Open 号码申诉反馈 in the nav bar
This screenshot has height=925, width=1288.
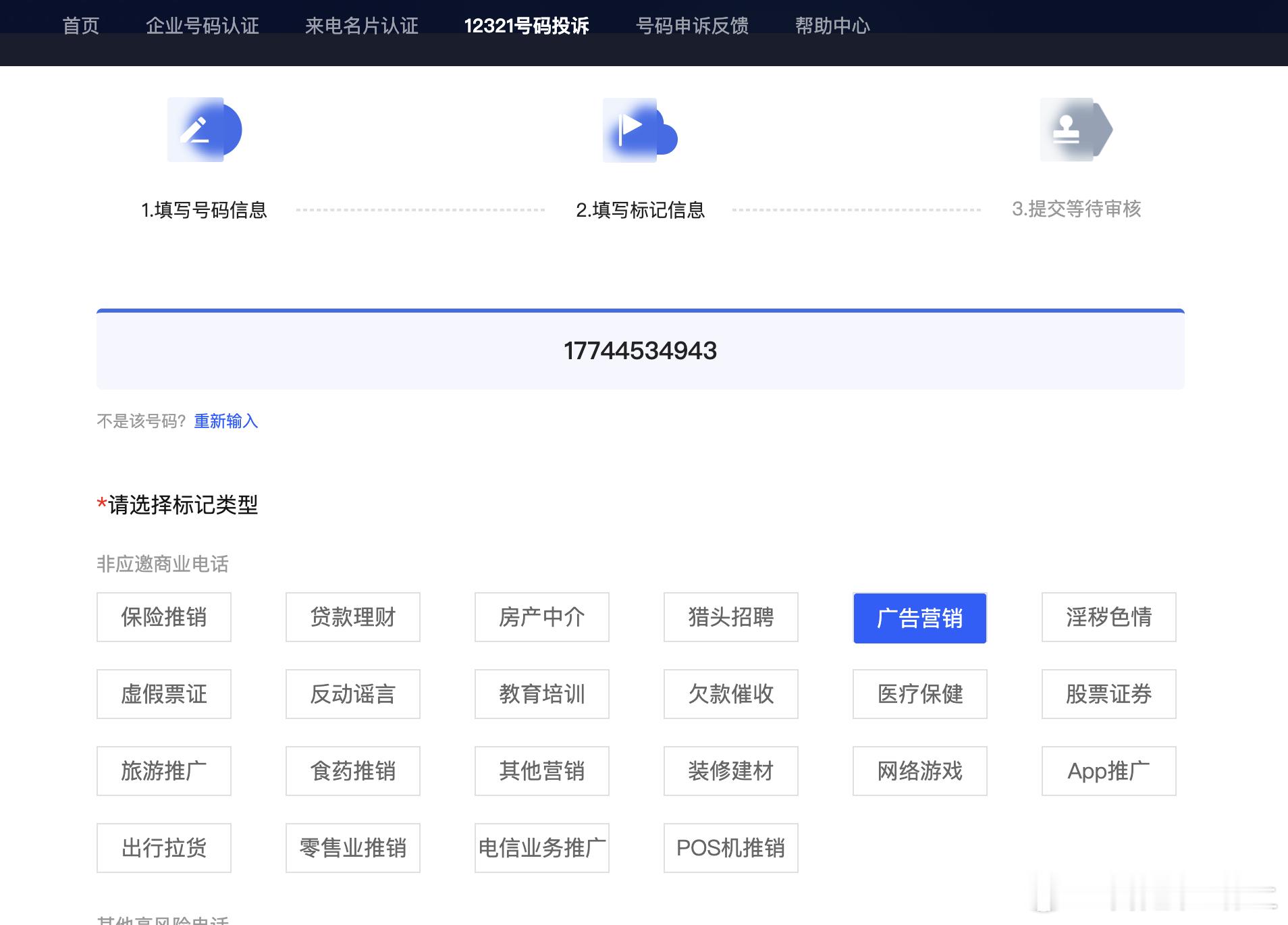tap(693, 26)
